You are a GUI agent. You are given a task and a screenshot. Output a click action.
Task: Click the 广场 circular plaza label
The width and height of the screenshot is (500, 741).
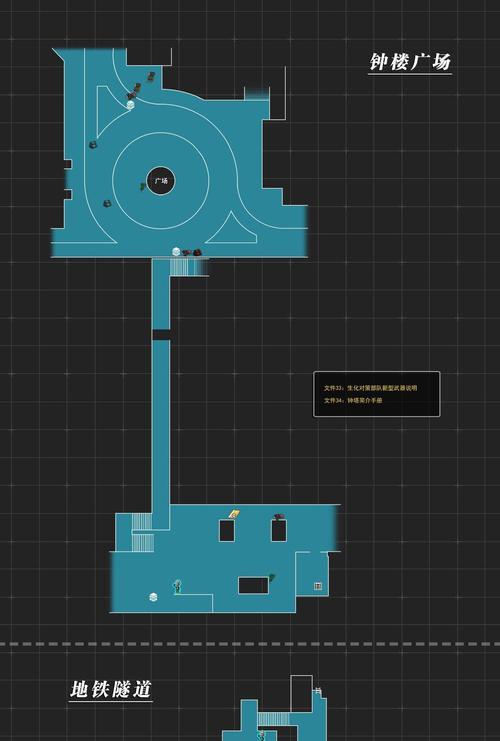click(x=161, y=181)
